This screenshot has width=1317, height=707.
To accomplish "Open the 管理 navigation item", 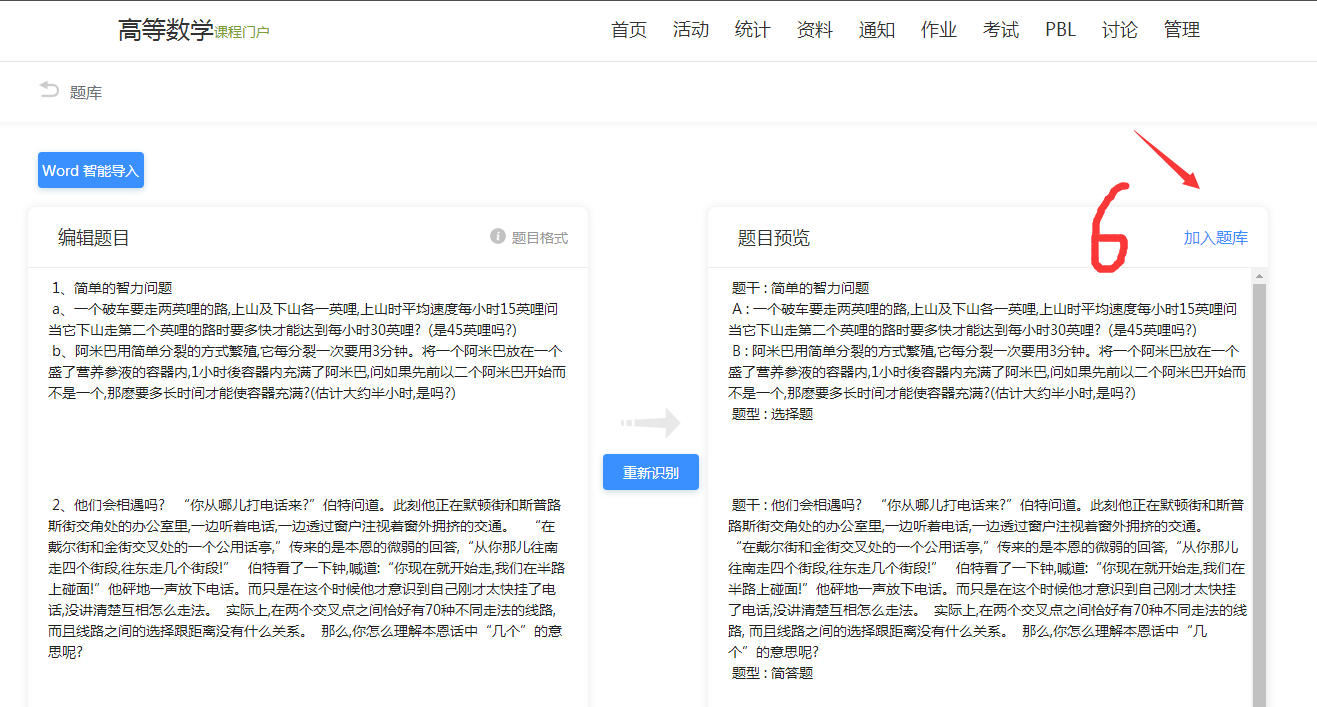I will click(x=1182, y=30).
